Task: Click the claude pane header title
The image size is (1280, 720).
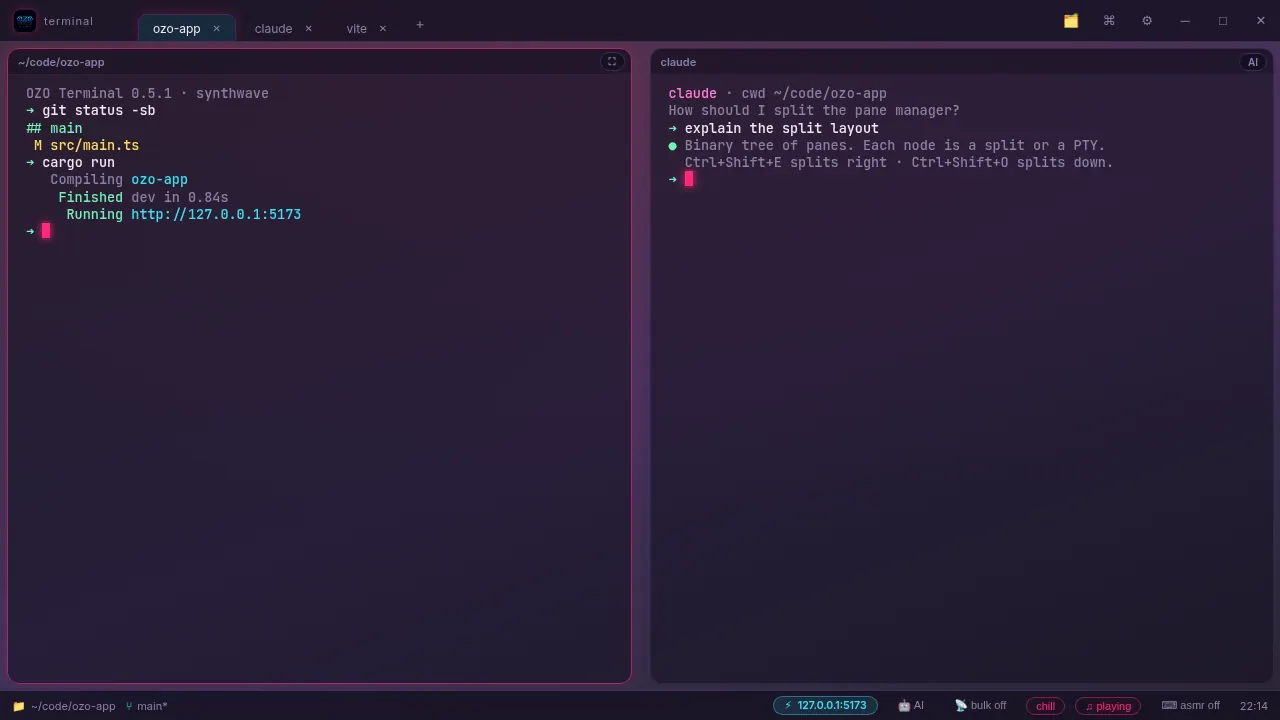Action: click(678, 62)
